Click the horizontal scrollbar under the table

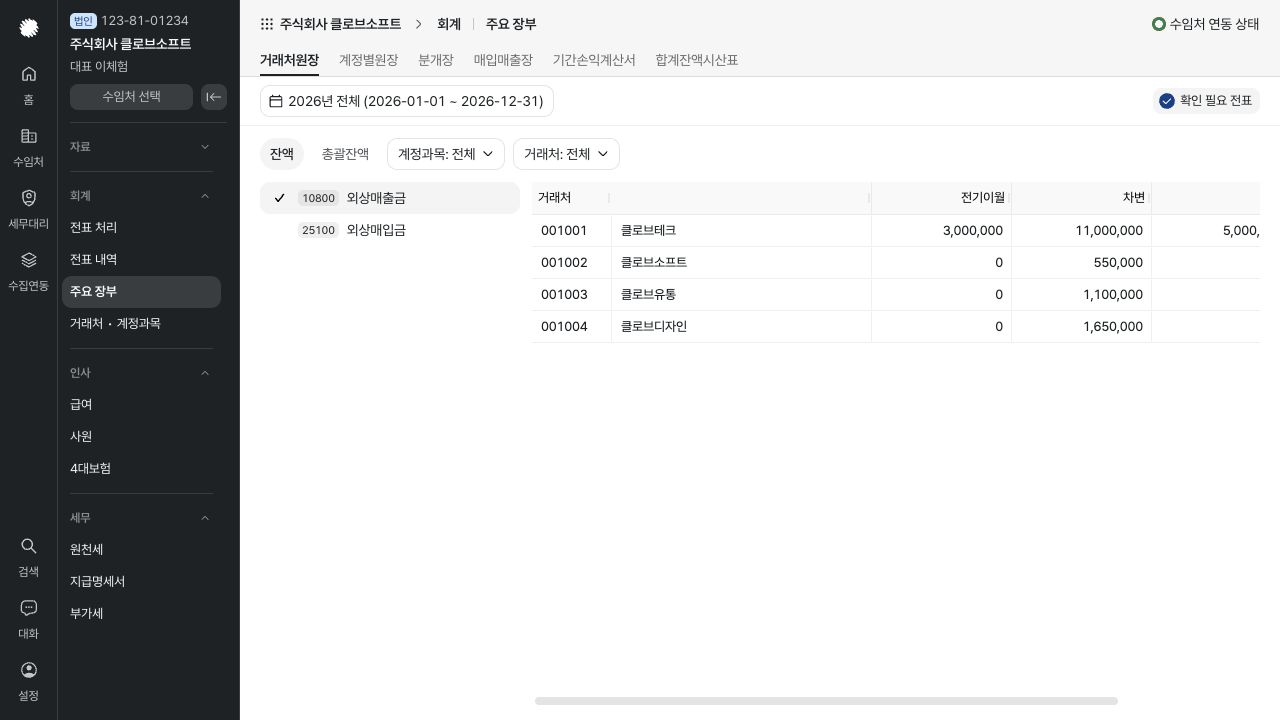(826, 701)
